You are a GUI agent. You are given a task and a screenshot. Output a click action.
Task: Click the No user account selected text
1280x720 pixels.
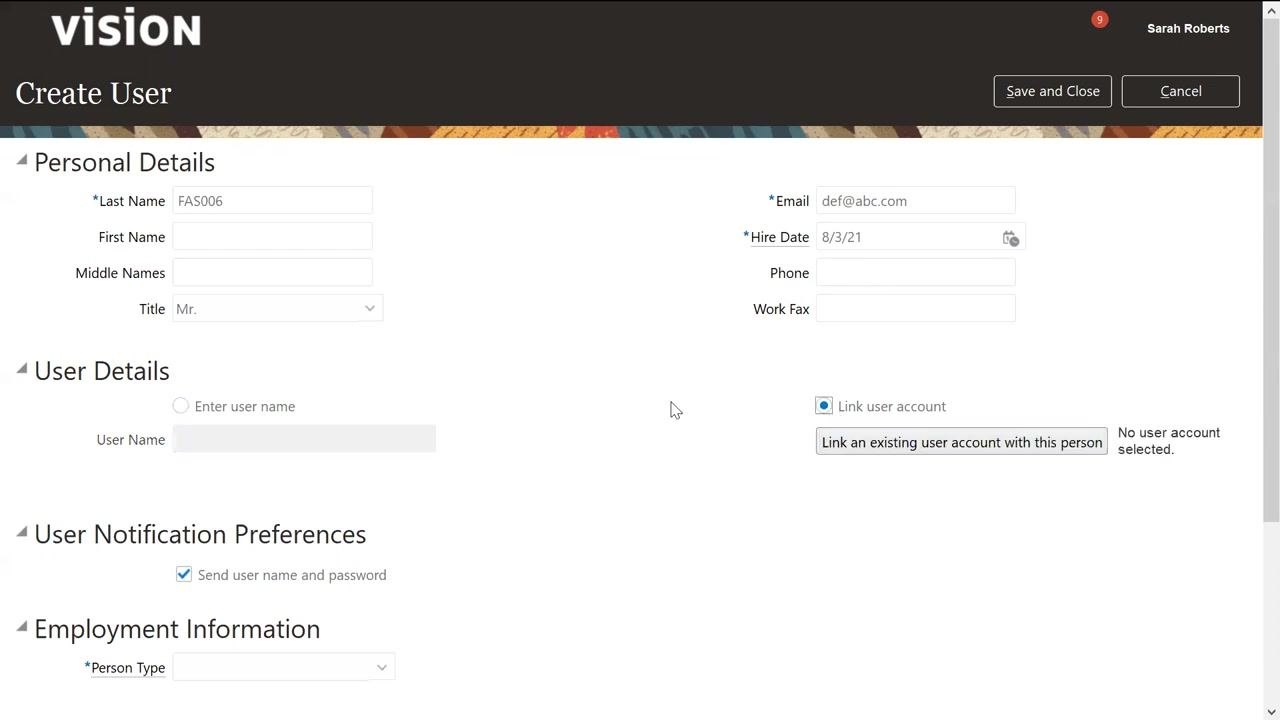click(x=1169, y=441)
